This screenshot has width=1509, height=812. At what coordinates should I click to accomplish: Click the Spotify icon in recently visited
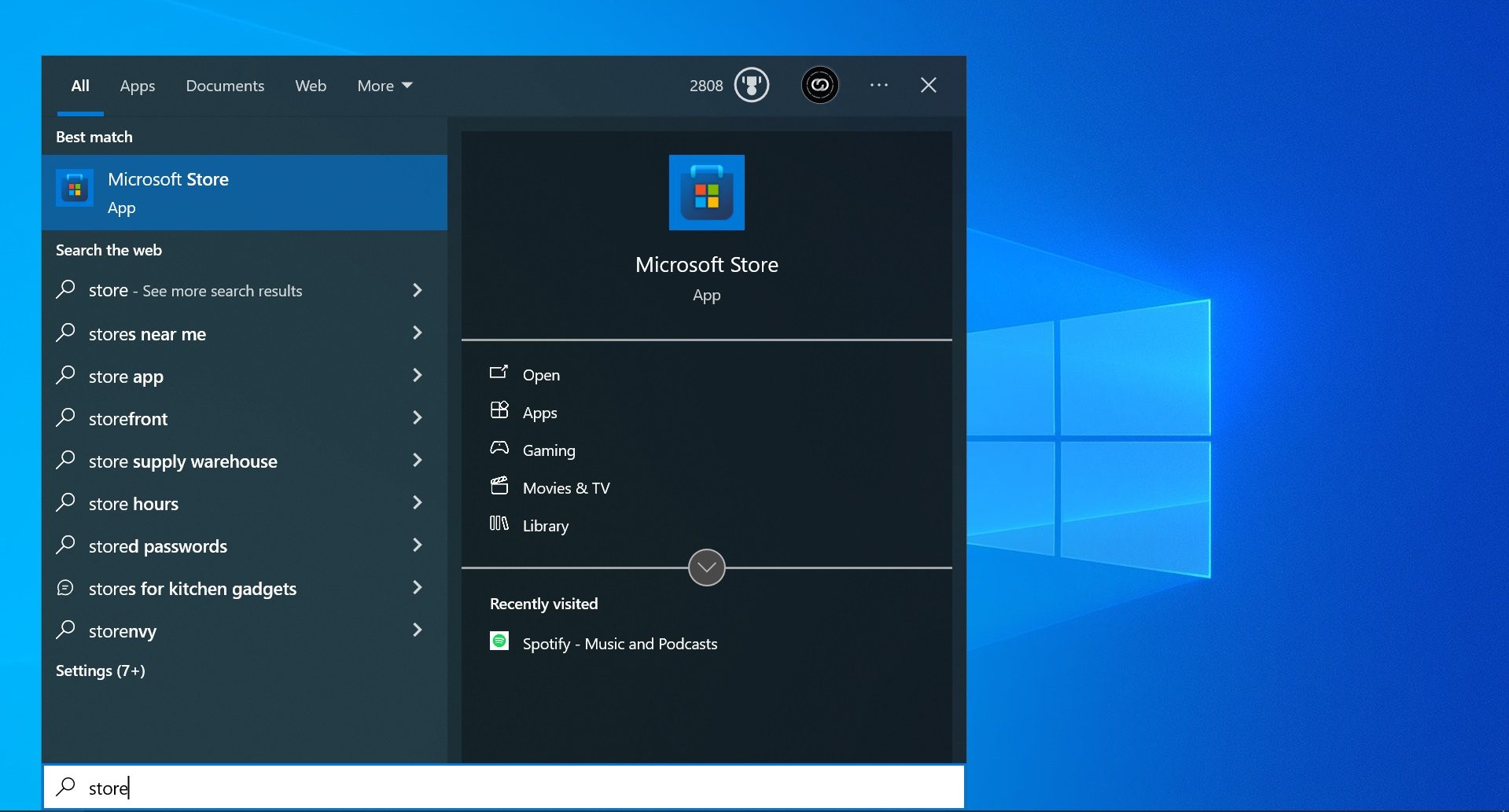pos(499,641)
